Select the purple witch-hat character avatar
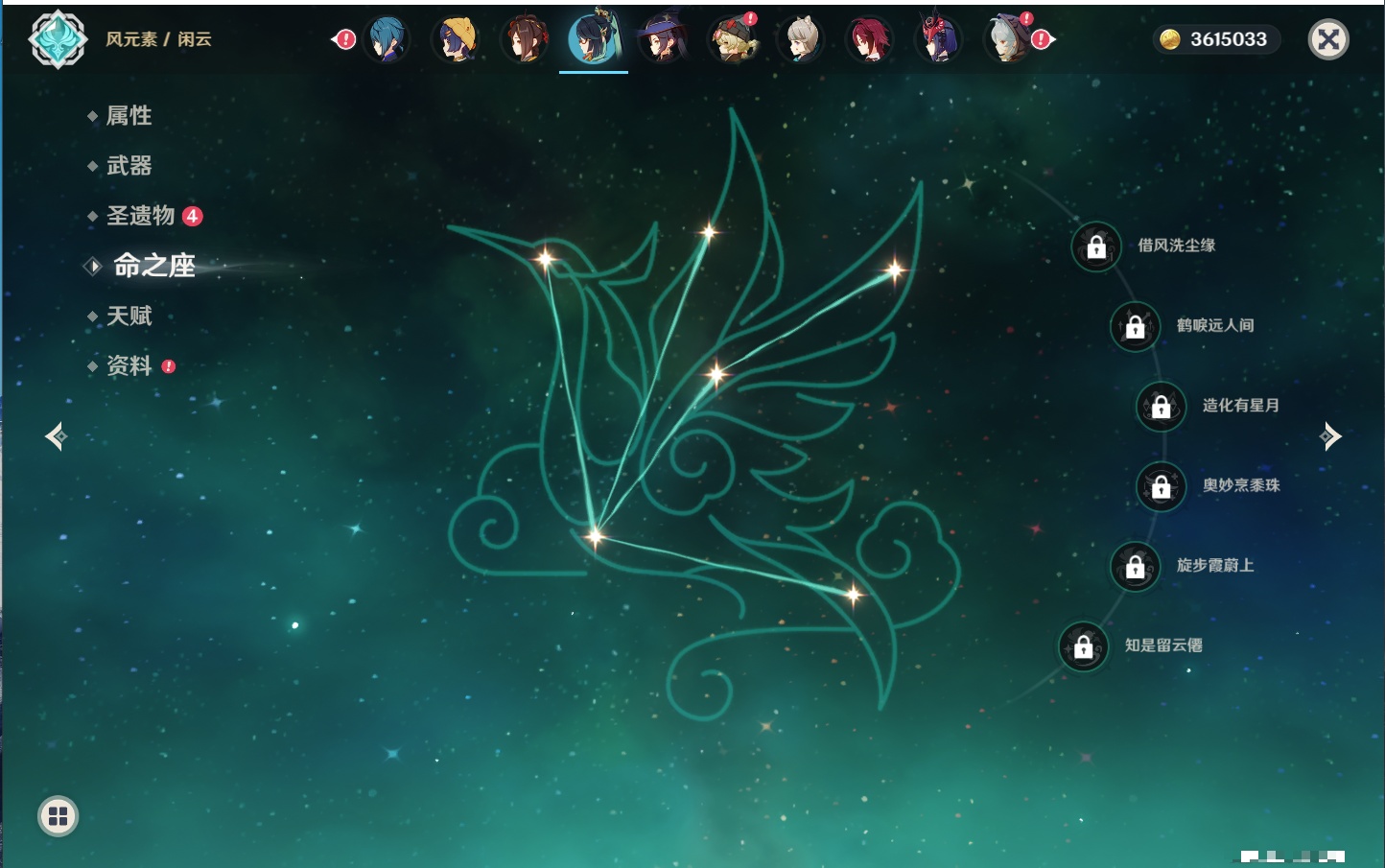Viewport: 1385px width, 868px height. [663, 39]
